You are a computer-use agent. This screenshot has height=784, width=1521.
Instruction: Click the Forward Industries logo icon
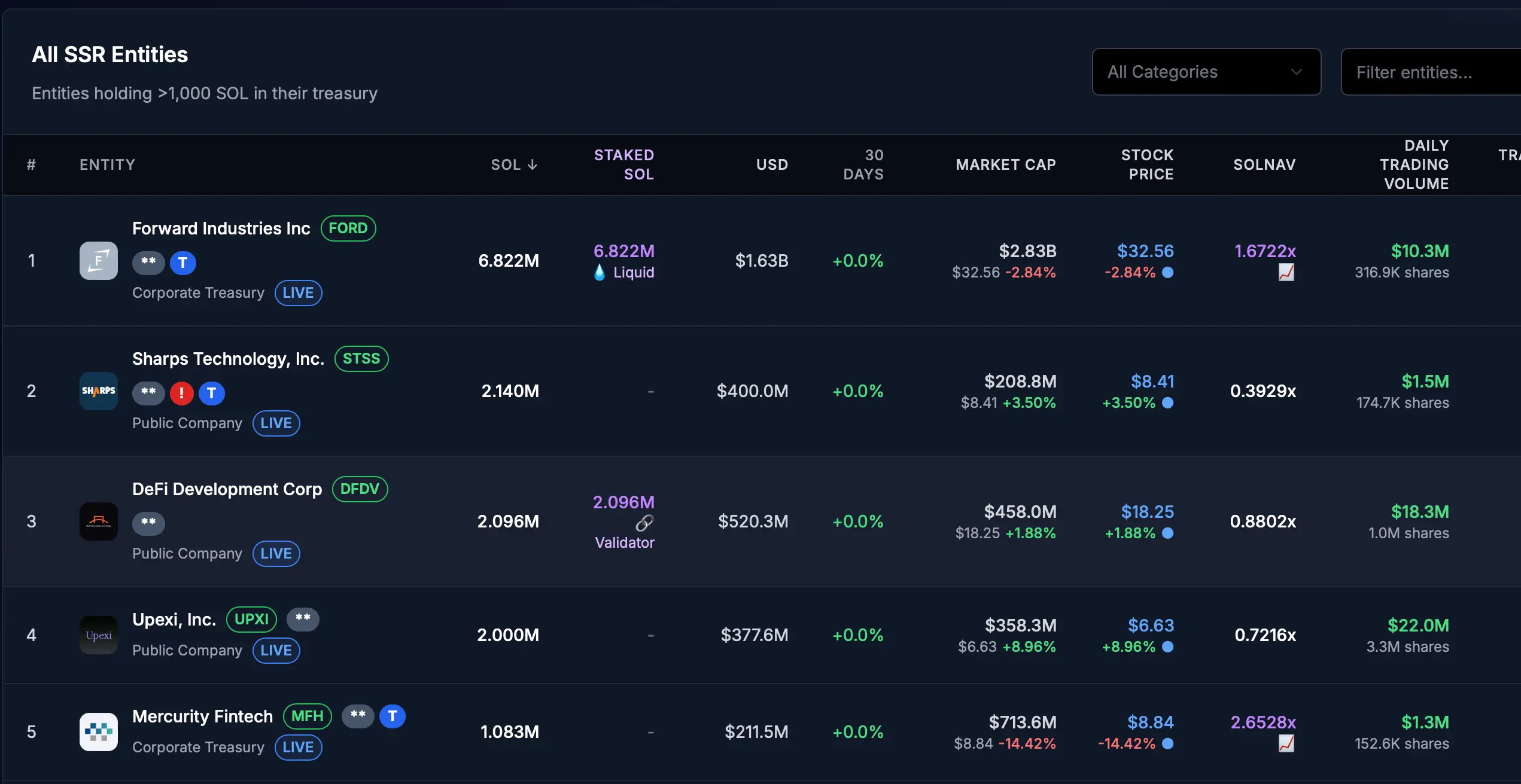click(x=98, y=261)
